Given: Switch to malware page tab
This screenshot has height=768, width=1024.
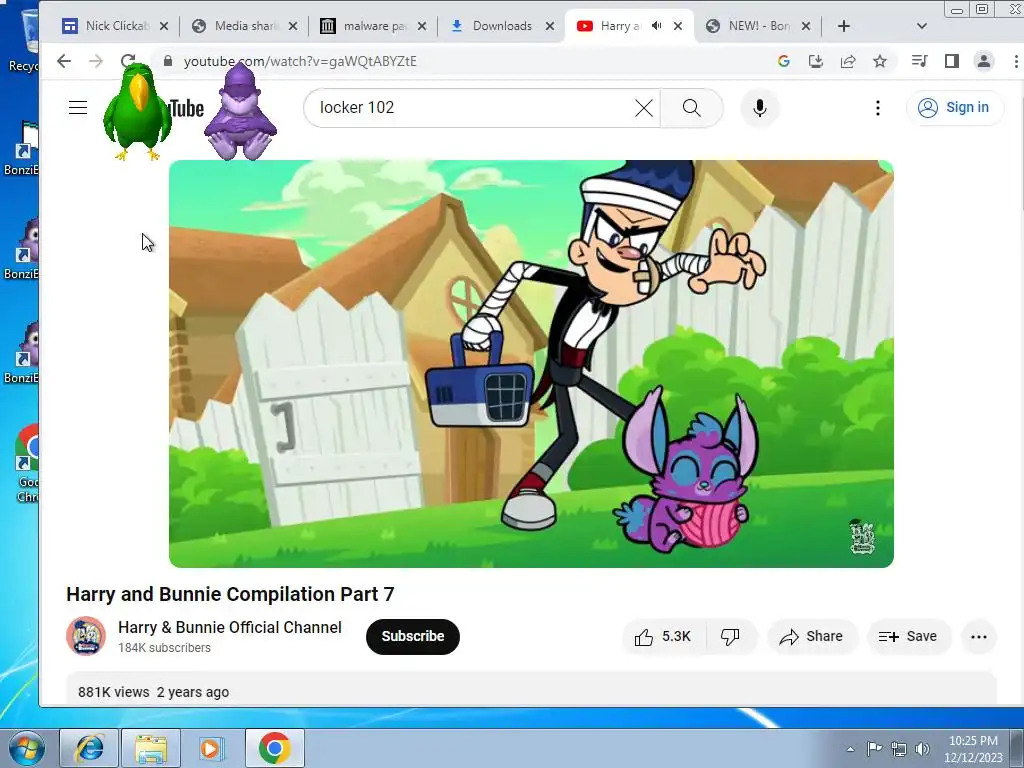Looking at the screenshot, I should point(368,26).
